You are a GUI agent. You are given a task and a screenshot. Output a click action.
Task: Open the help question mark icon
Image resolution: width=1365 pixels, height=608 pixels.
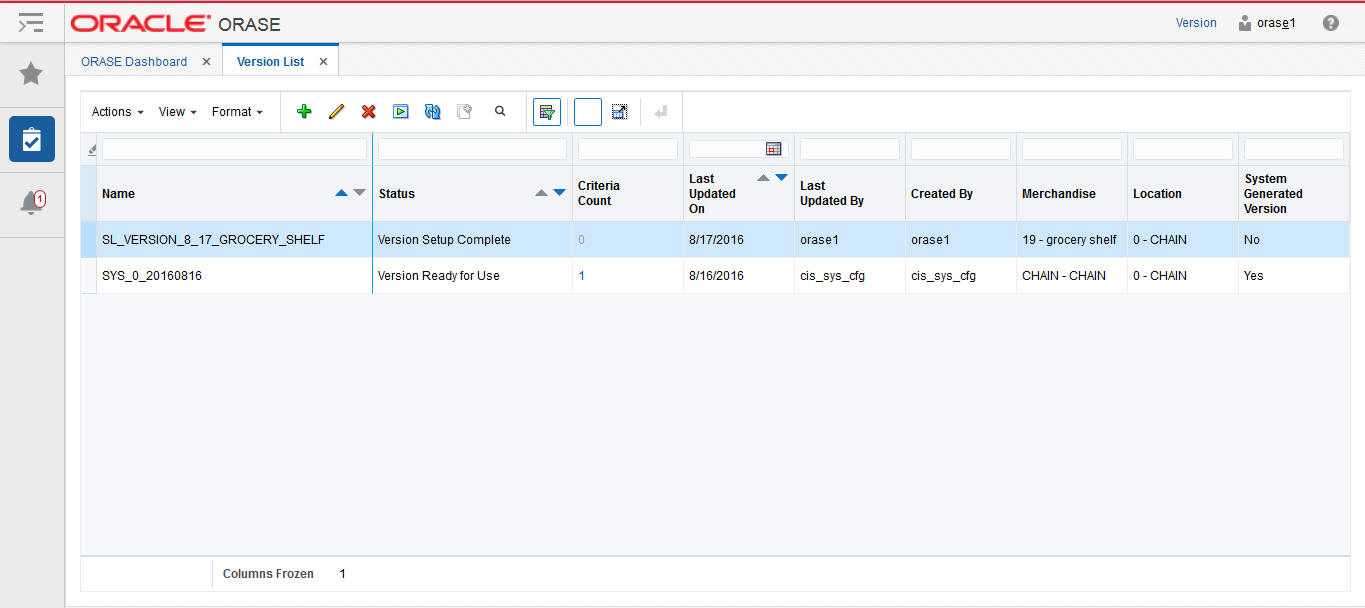coord(1330,22)
